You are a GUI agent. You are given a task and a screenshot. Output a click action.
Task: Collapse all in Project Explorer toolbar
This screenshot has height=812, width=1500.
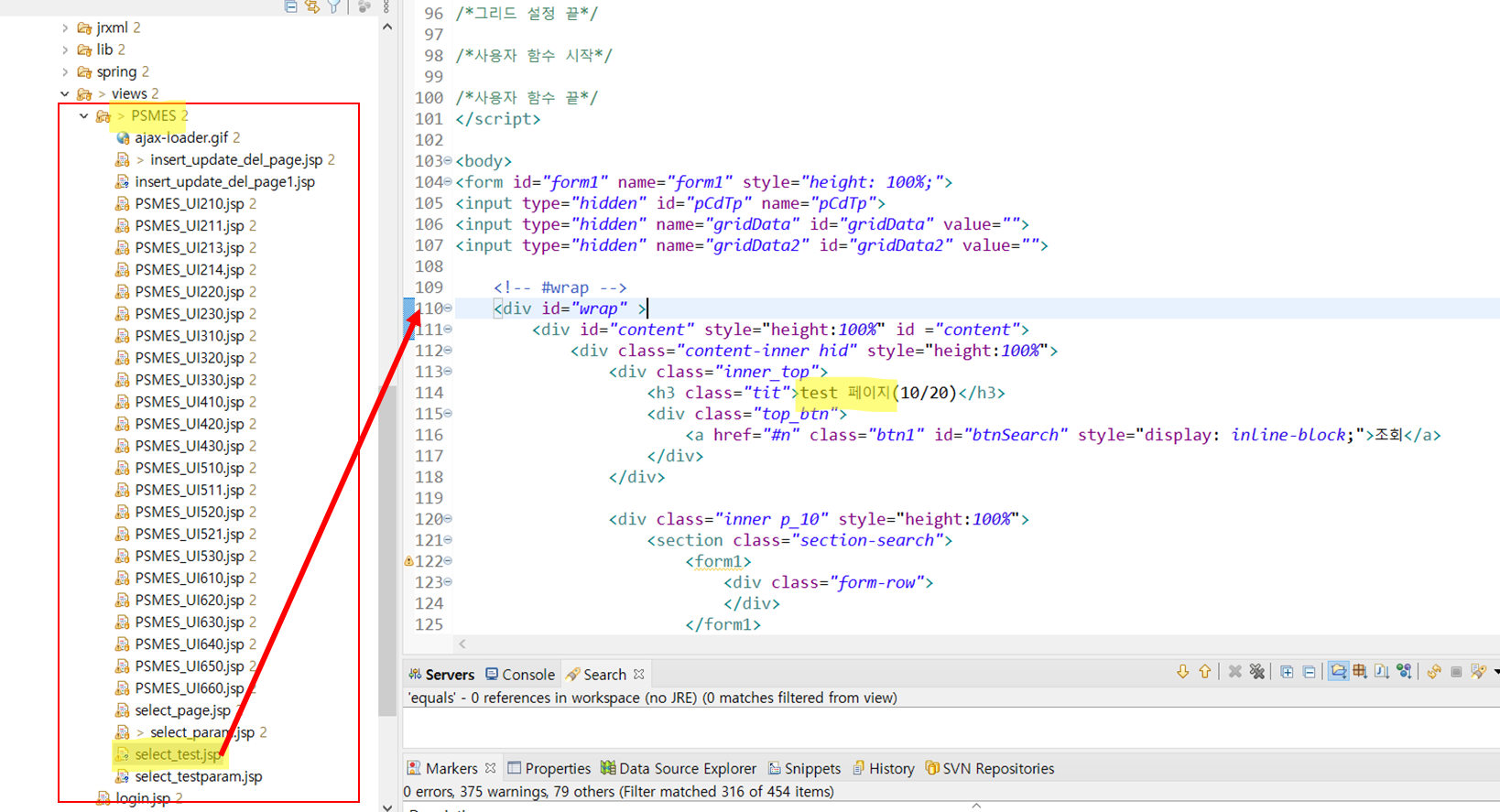tap(290, 6)
